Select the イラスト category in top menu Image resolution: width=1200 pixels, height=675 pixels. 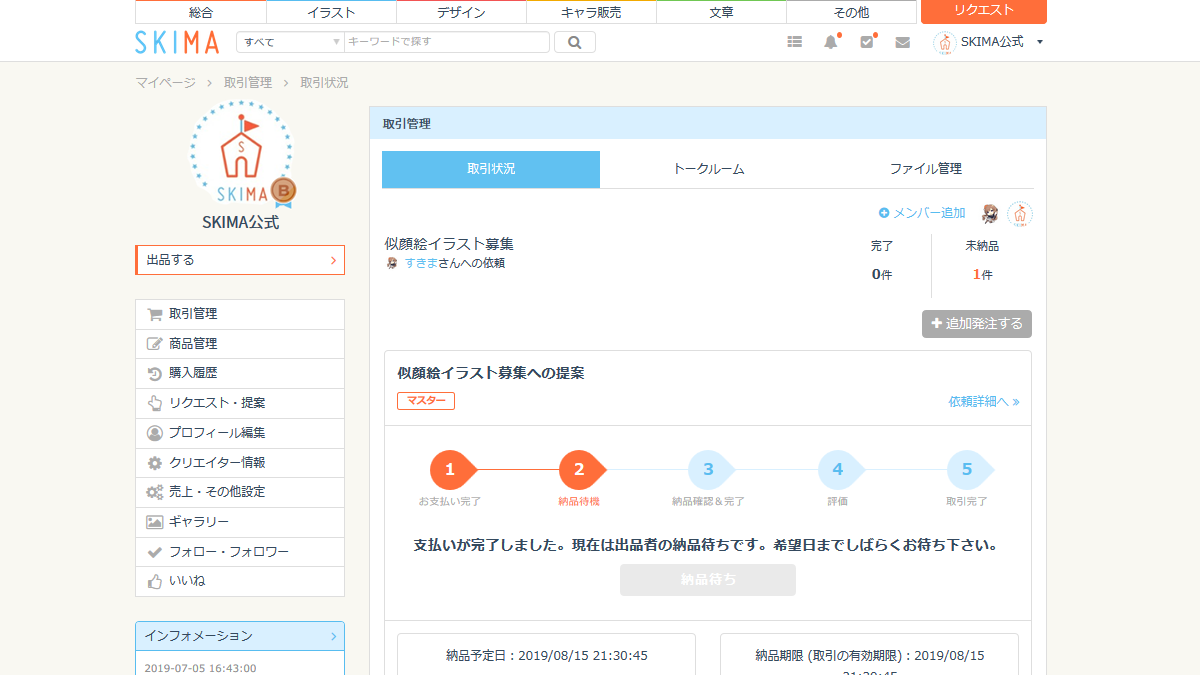[x=331, y=12]
